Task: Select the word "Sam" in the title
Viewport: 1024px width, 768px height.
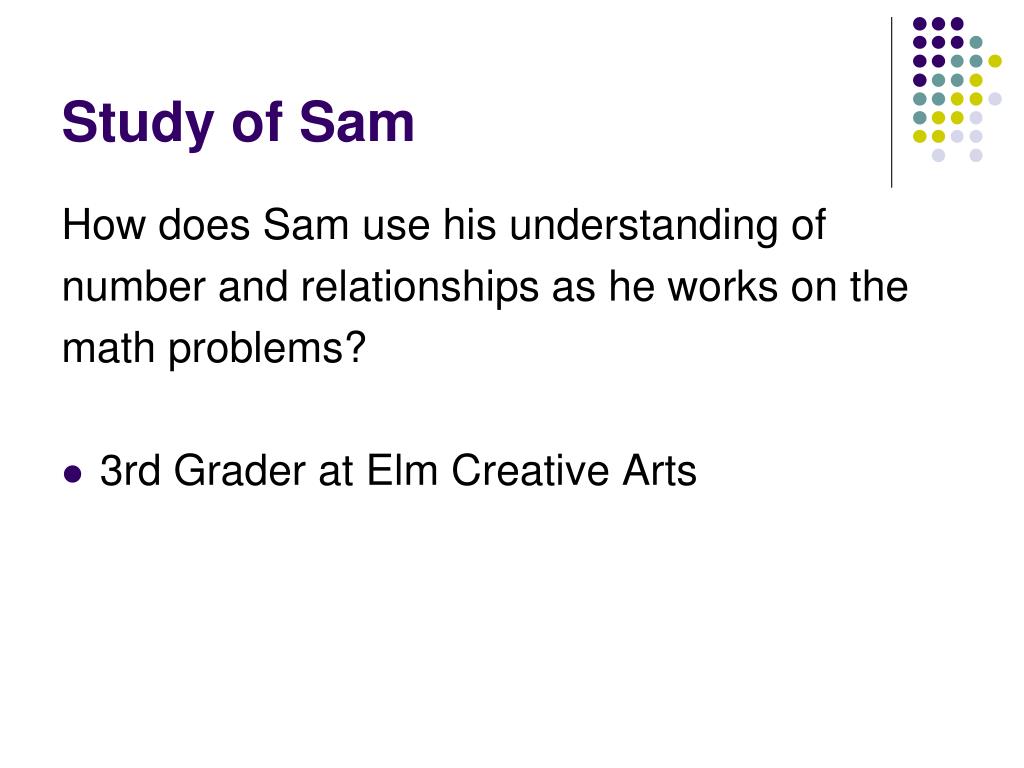Action: point(357,122)
